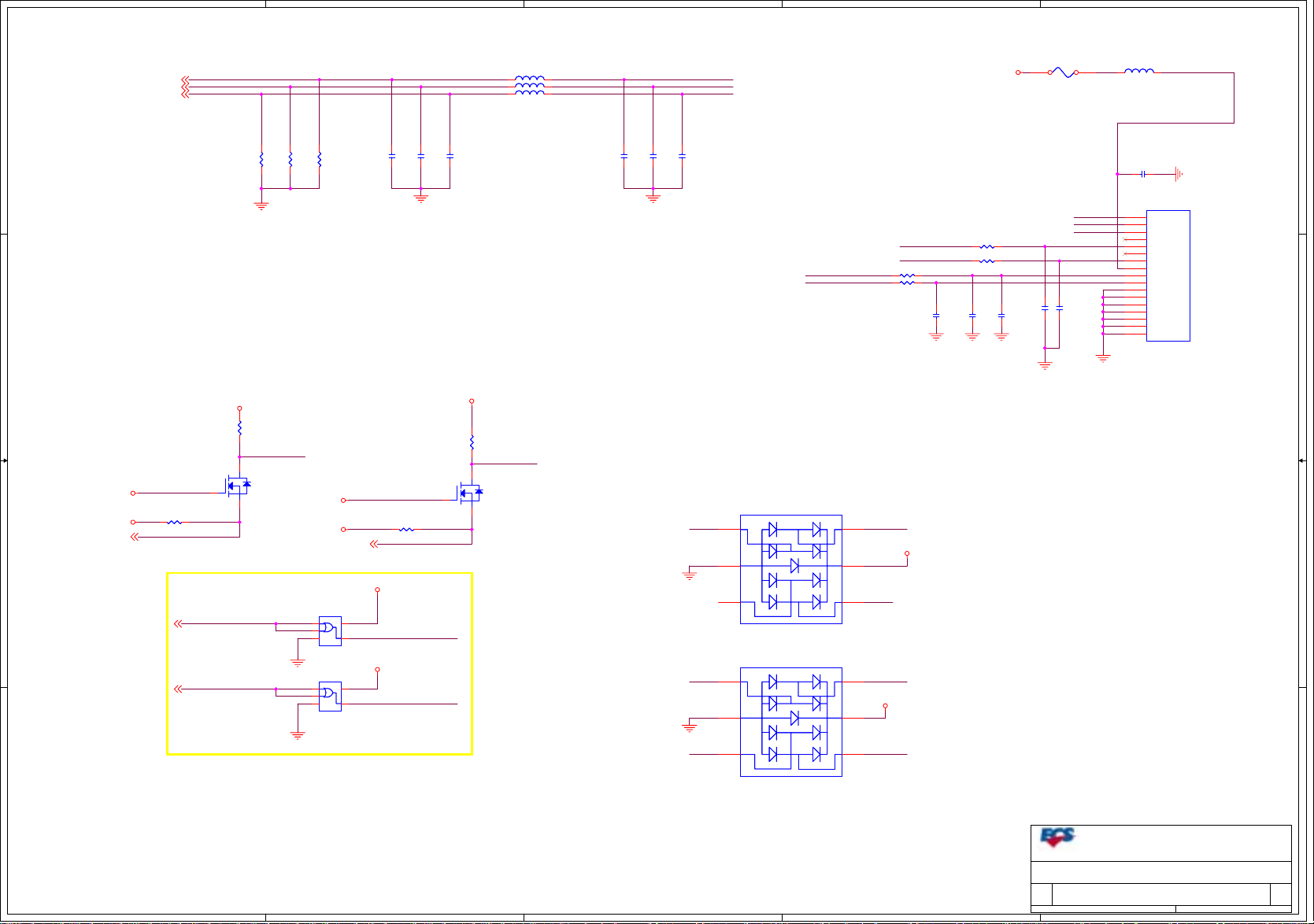This screenshot has width=1314, height=924.
Task: Click the off-page arrow under the left MOSFET circuit
Action: click(x=135, y=537)
